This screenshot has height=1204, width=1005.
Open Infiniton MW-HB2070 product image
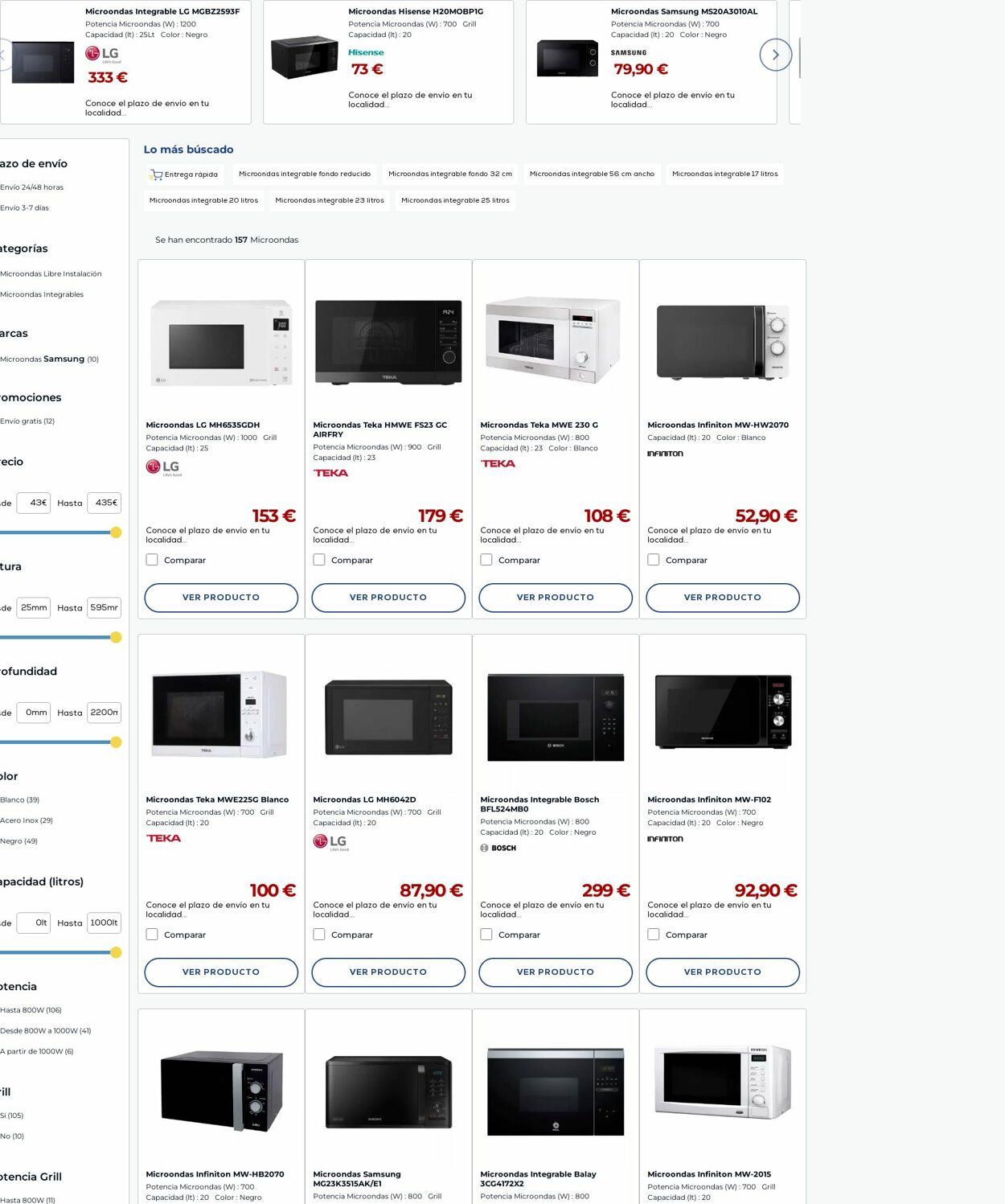221,1091
